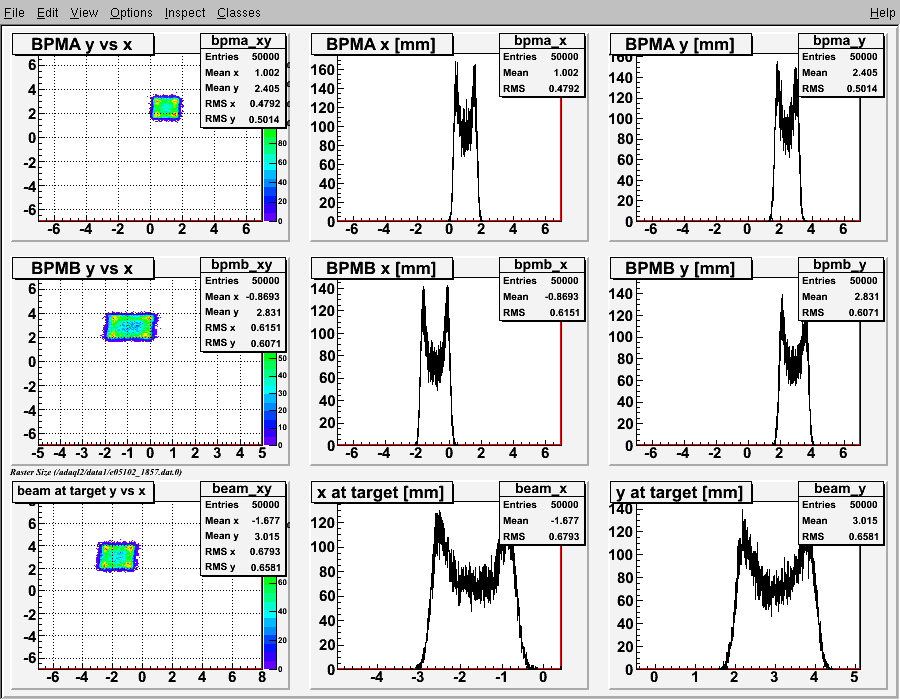Click Entries 50000 in beam_x stats
This screenshot has height=700, width=900.
tap(541, 504)
